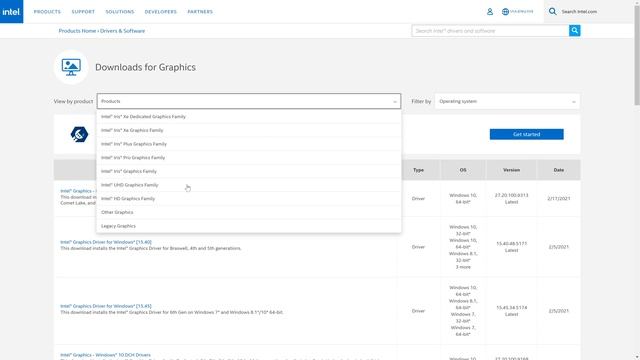Go to Drivers & Software breadcrumb
Screen dimensions: 640x360
pyautogui.click(x=122, y=31)
